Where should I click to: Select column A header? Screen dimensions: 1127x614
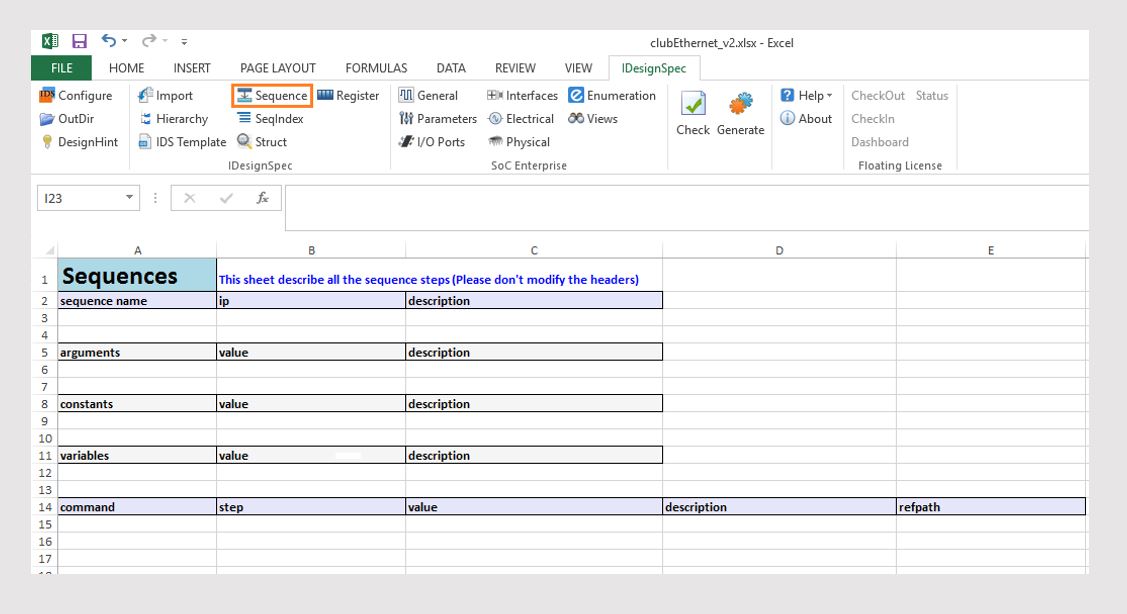[137, 250]
